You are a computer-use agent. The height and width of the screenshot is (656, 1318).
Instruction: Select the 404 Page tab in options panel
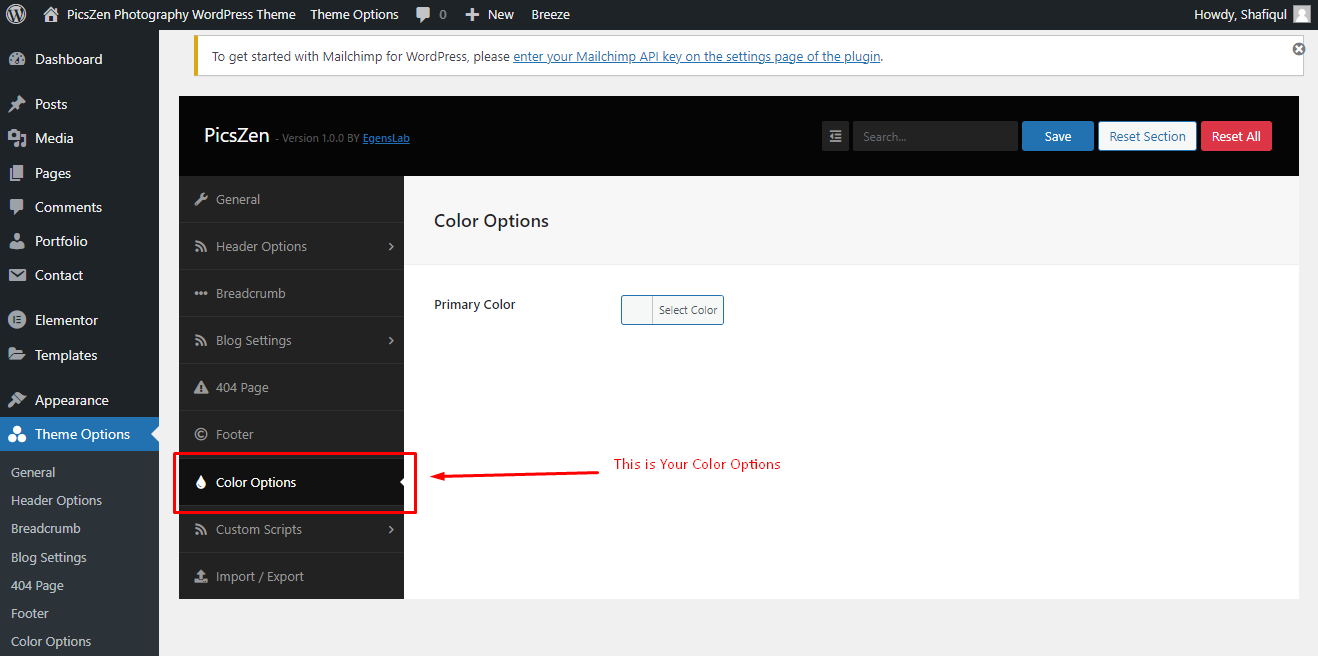(x=291, y=387)
